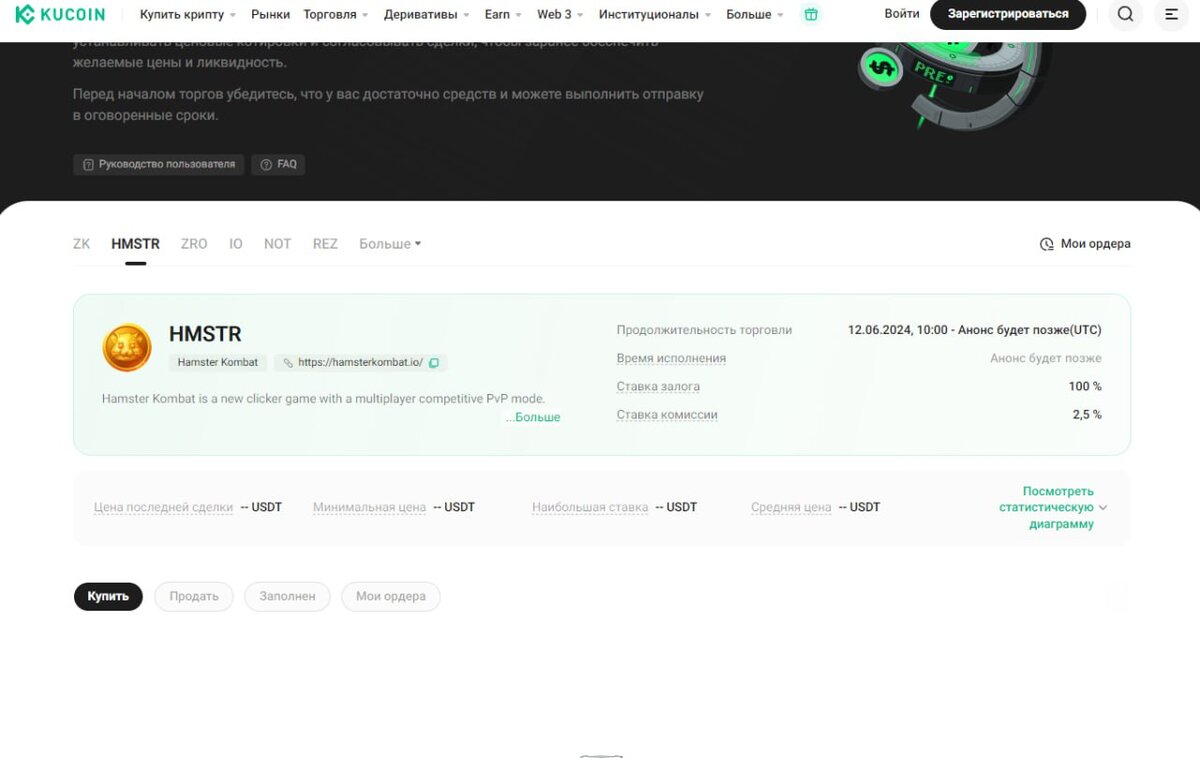Open the https://hamsterkombat.io/ link

click(x=359, y=363)
